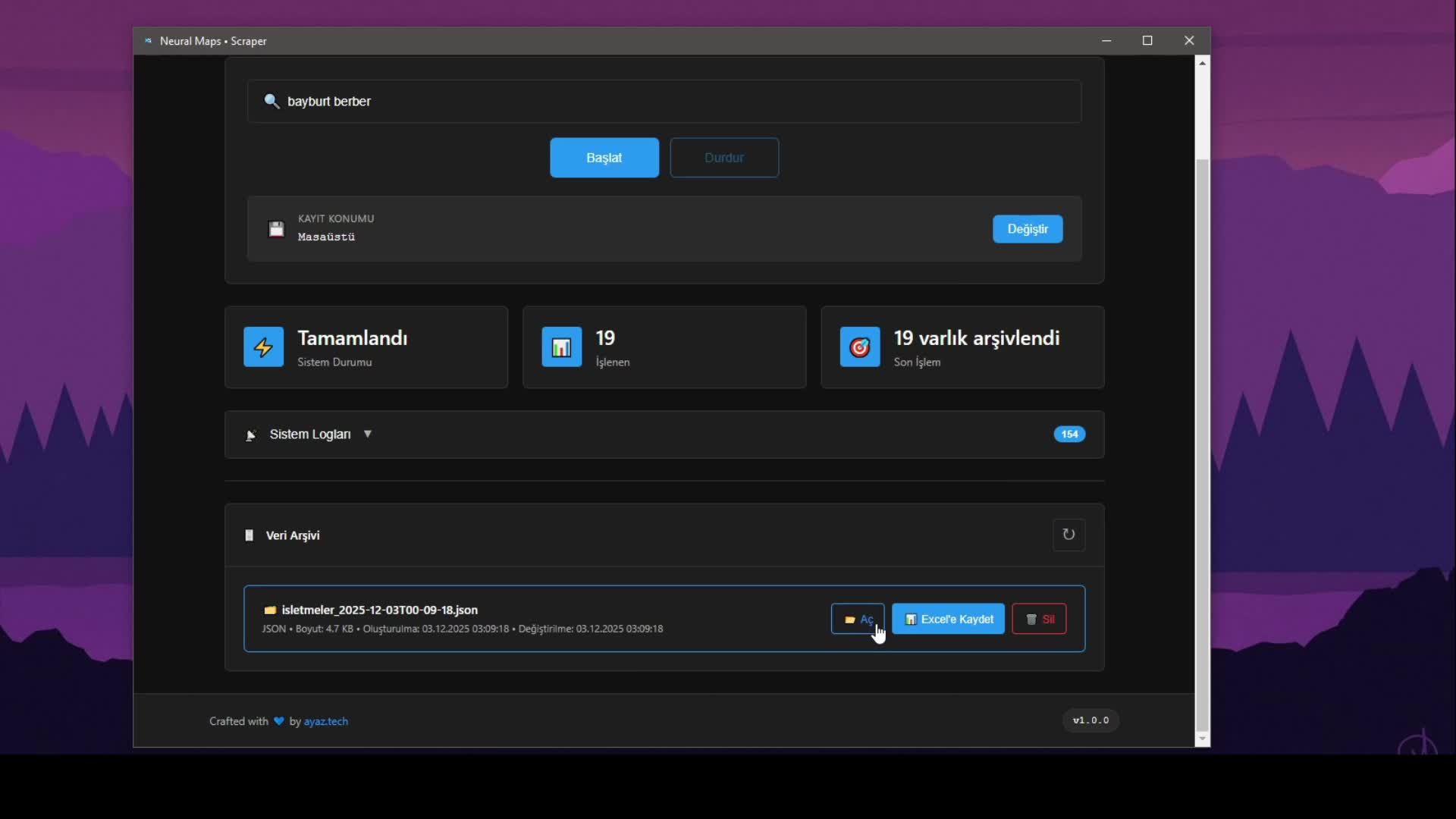1456x819 pixels.
Task: Click the floppy disk save location icon
Action: tap(276, 229)
